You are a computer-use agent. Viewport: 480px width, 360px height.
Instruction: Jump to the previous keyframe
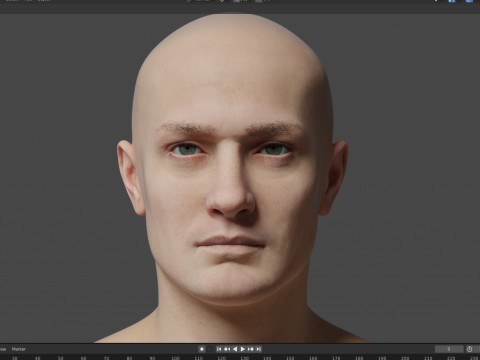pos(227,349)
